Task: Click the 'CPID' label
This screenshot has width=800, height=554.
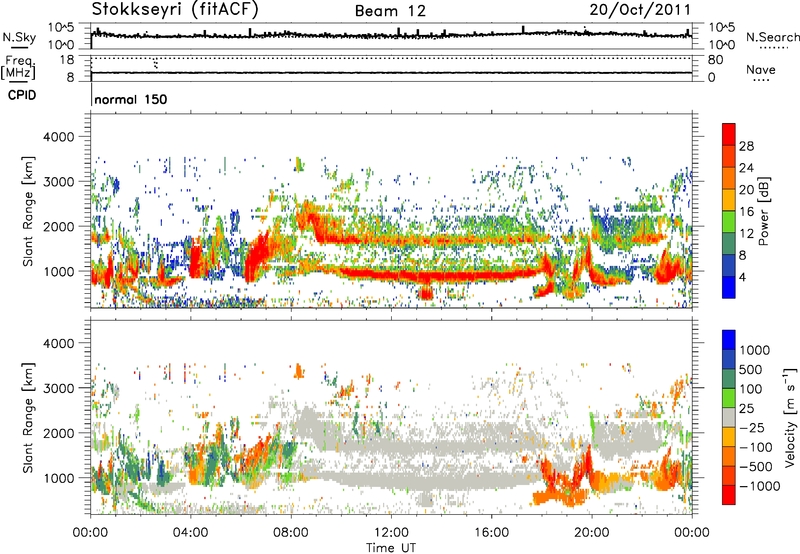Action: click(22, 95)
